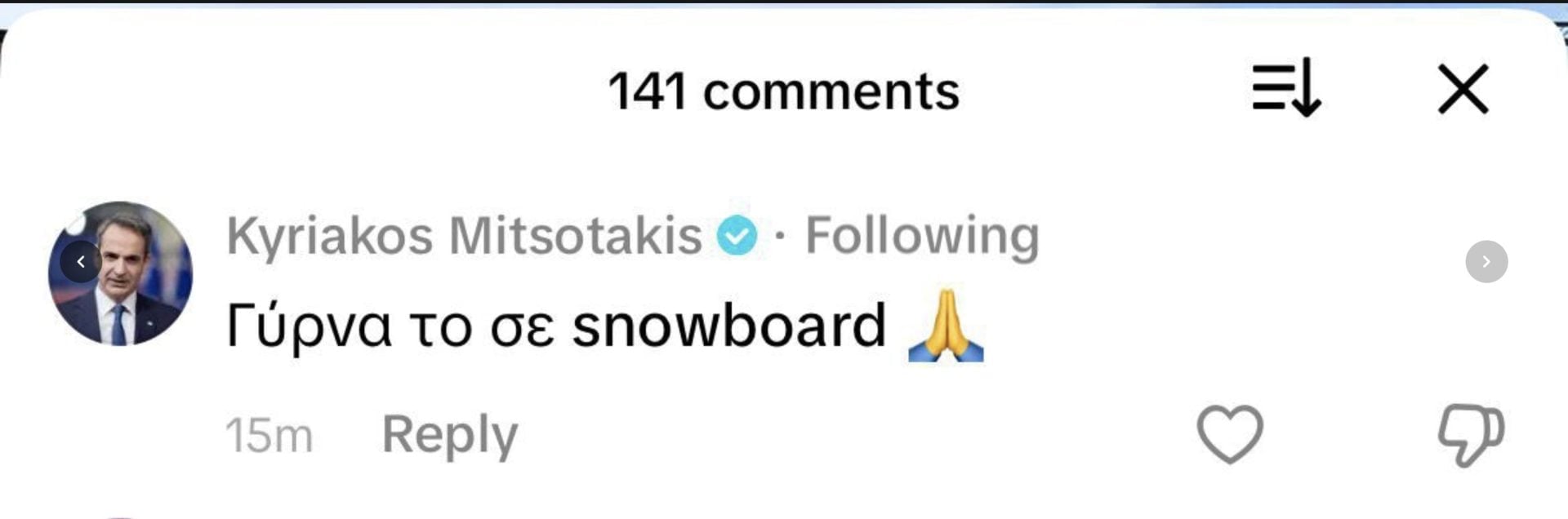This screenshot has width=1568, height=519.
Task: Click the word snowboard in the comment
Action: click(x=728, y=325)
